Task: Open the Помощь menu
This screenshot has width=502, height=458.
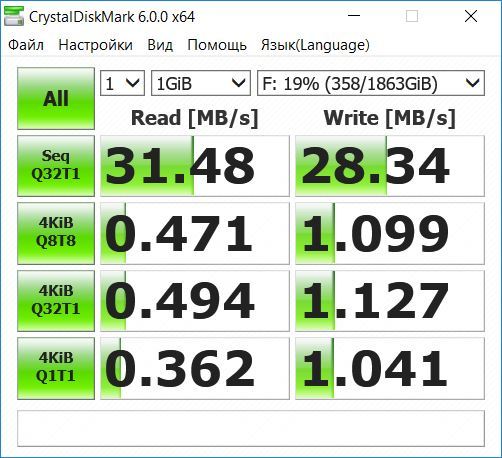Action: tap(217, 45)
